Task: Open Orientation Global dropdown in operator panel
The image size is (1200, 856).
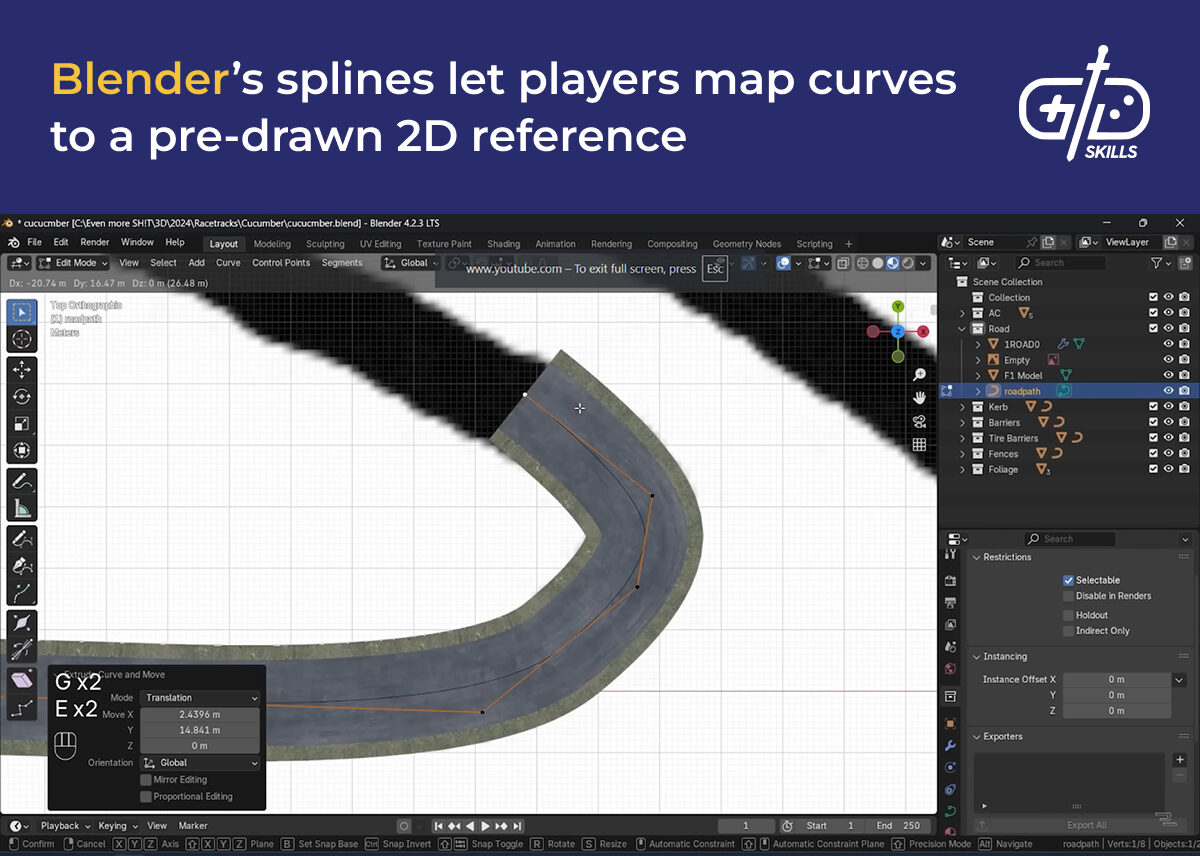Action: pyautogui.click(x=200, y=763)
